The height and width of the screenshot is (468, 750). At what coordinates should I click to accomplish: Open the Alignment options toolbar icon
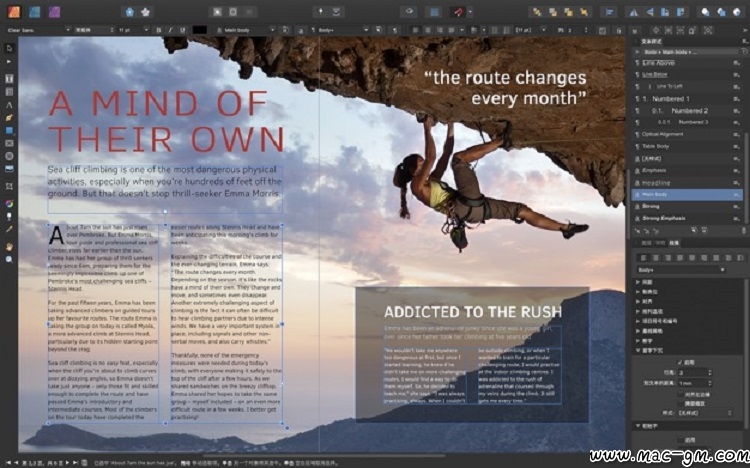[x=609, y=12]
